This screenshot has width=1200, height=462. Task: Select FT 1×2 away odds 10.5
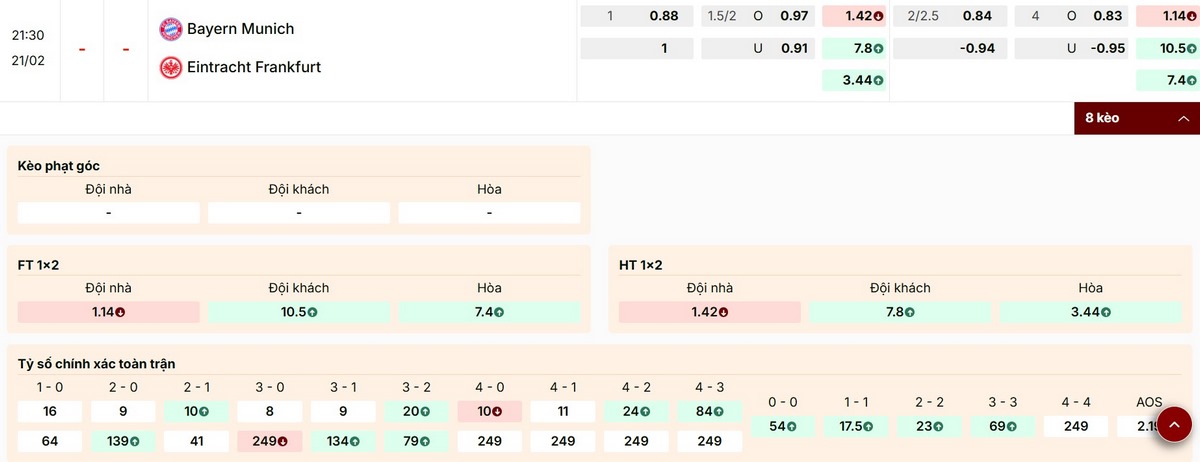(x=299, y=312)
